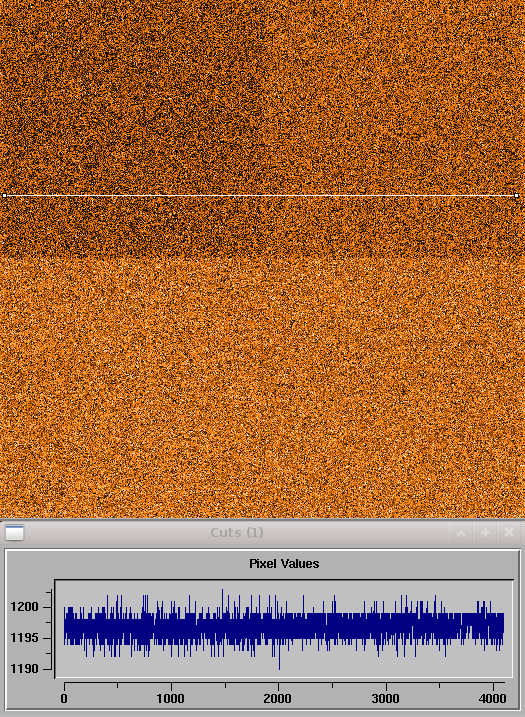Click the 3000 label on the x-axis
The image size is (525, 717).
pos(386,699)
